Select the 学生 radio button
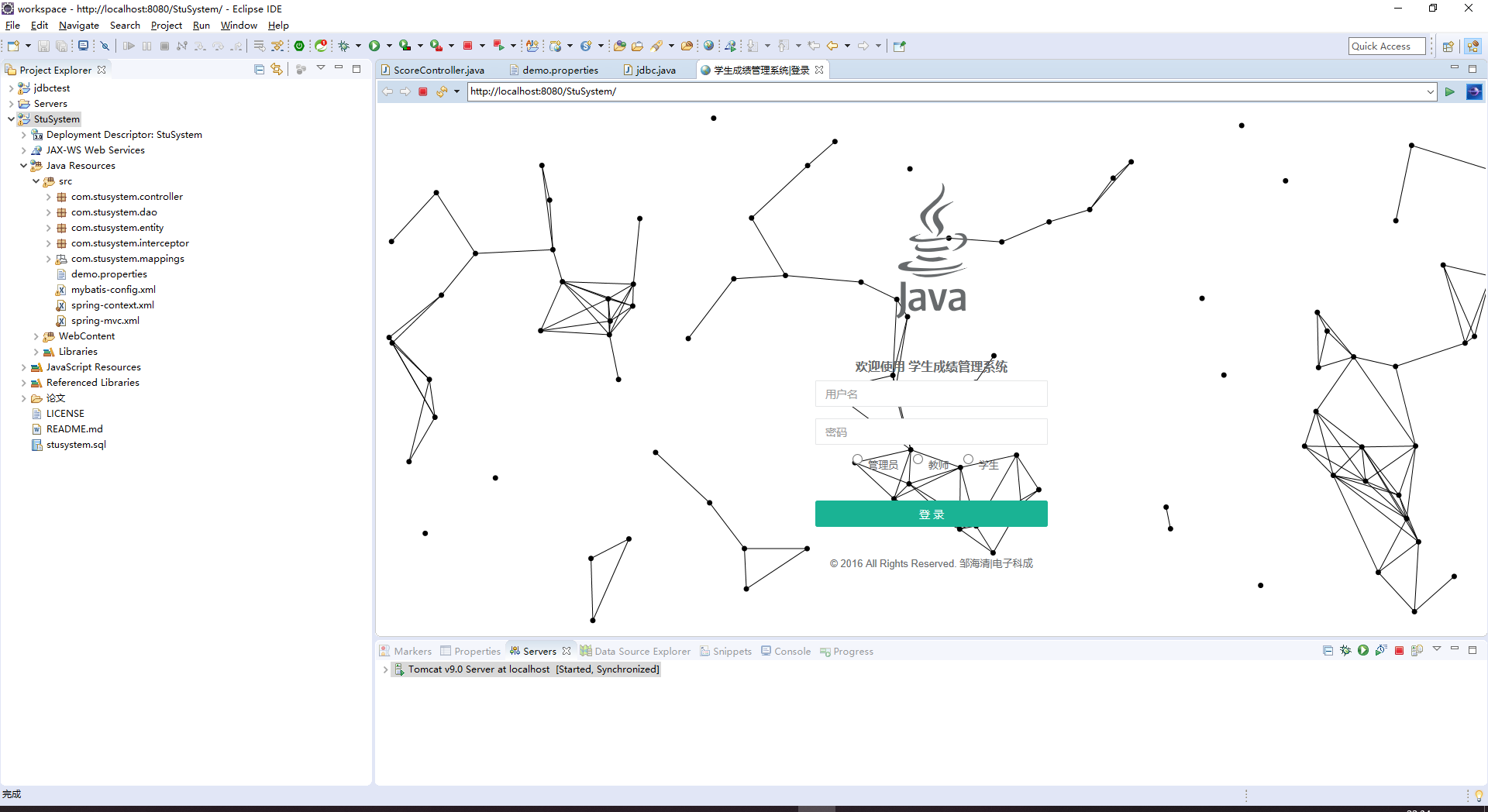The height and width of the screenshot is (812, 1488). point(968,459)
